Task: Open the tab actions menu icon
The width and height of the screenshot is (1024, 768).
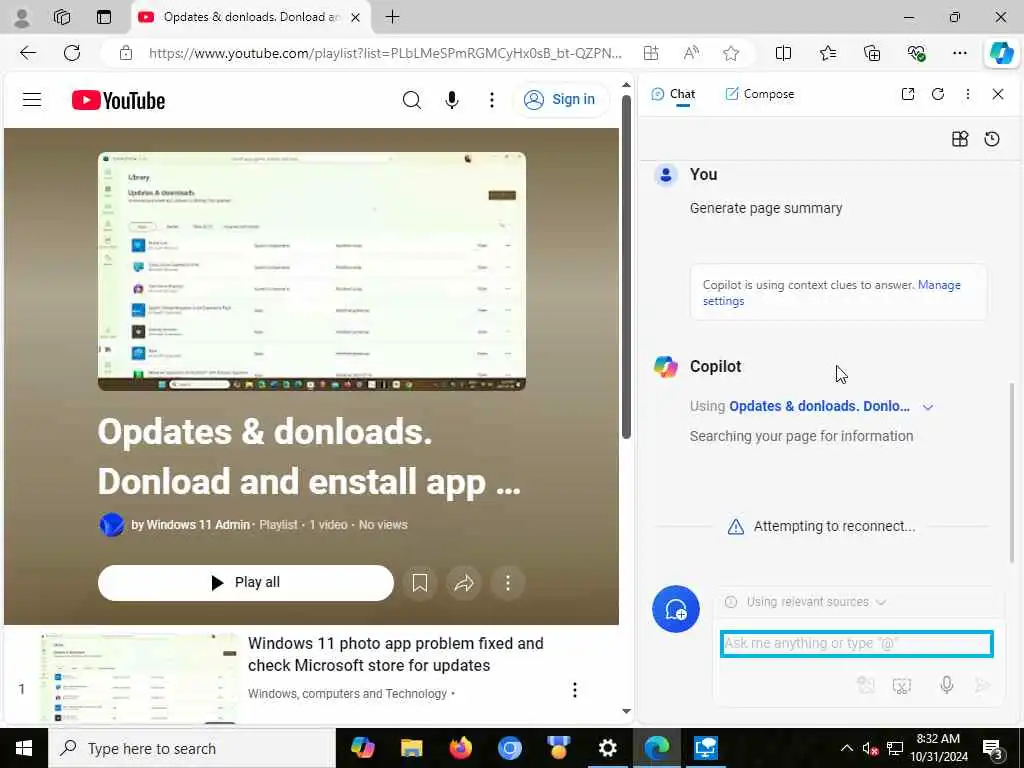Action: pos(104,18)
